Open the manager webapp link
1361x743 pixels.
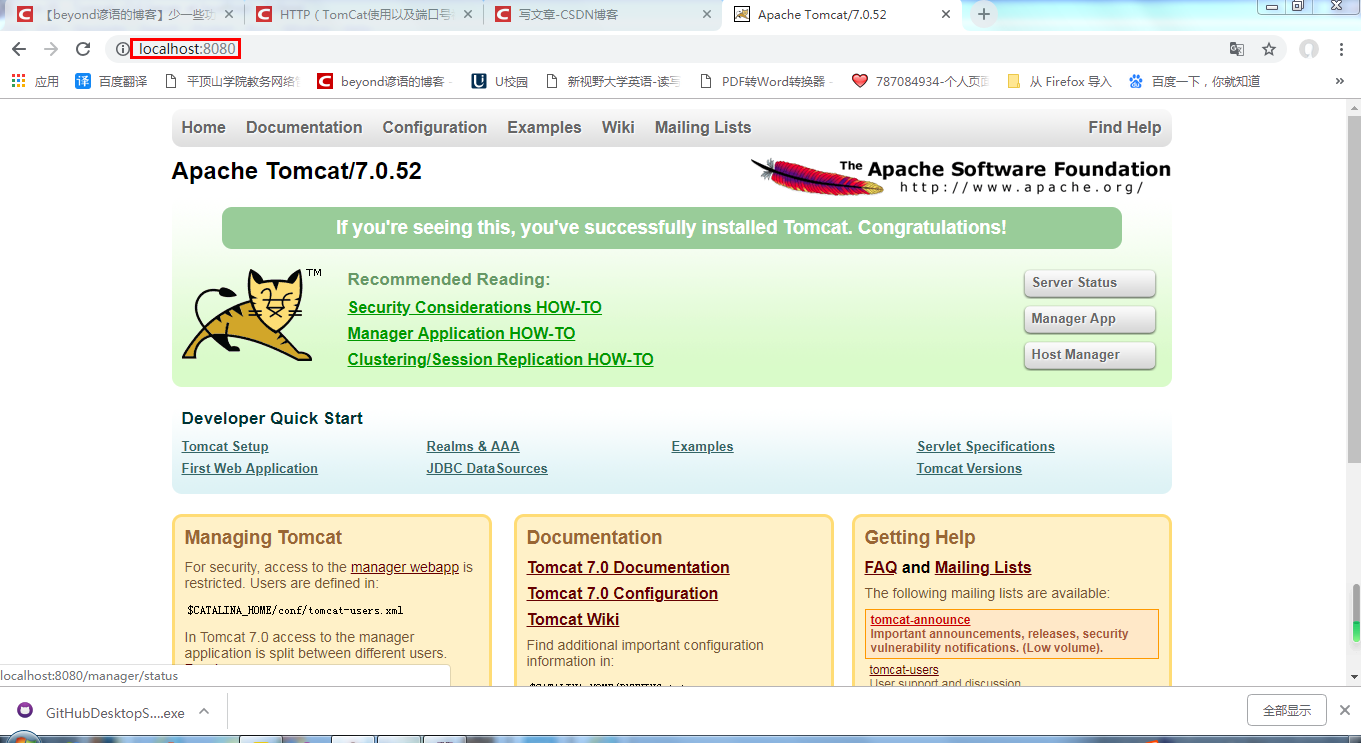405,567
